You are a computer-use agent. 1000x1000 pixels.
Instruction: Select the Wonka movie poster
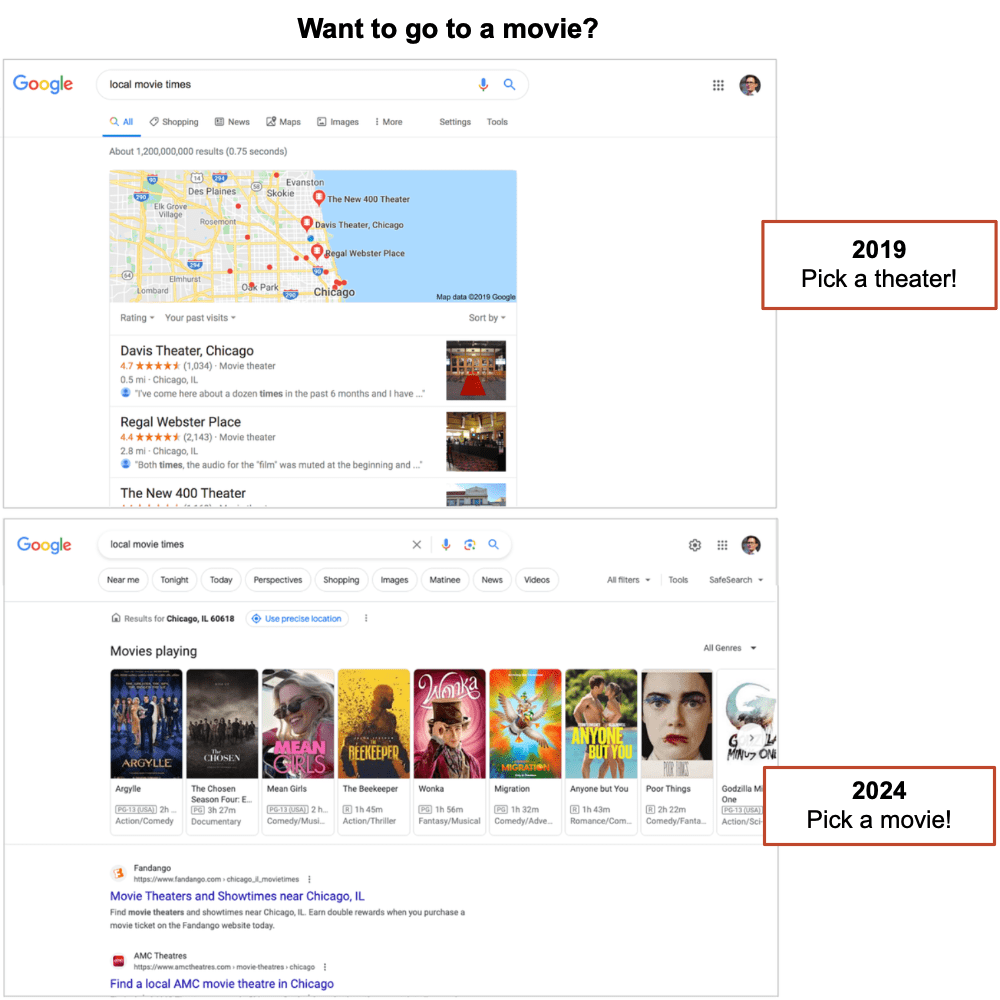[450, 724]
